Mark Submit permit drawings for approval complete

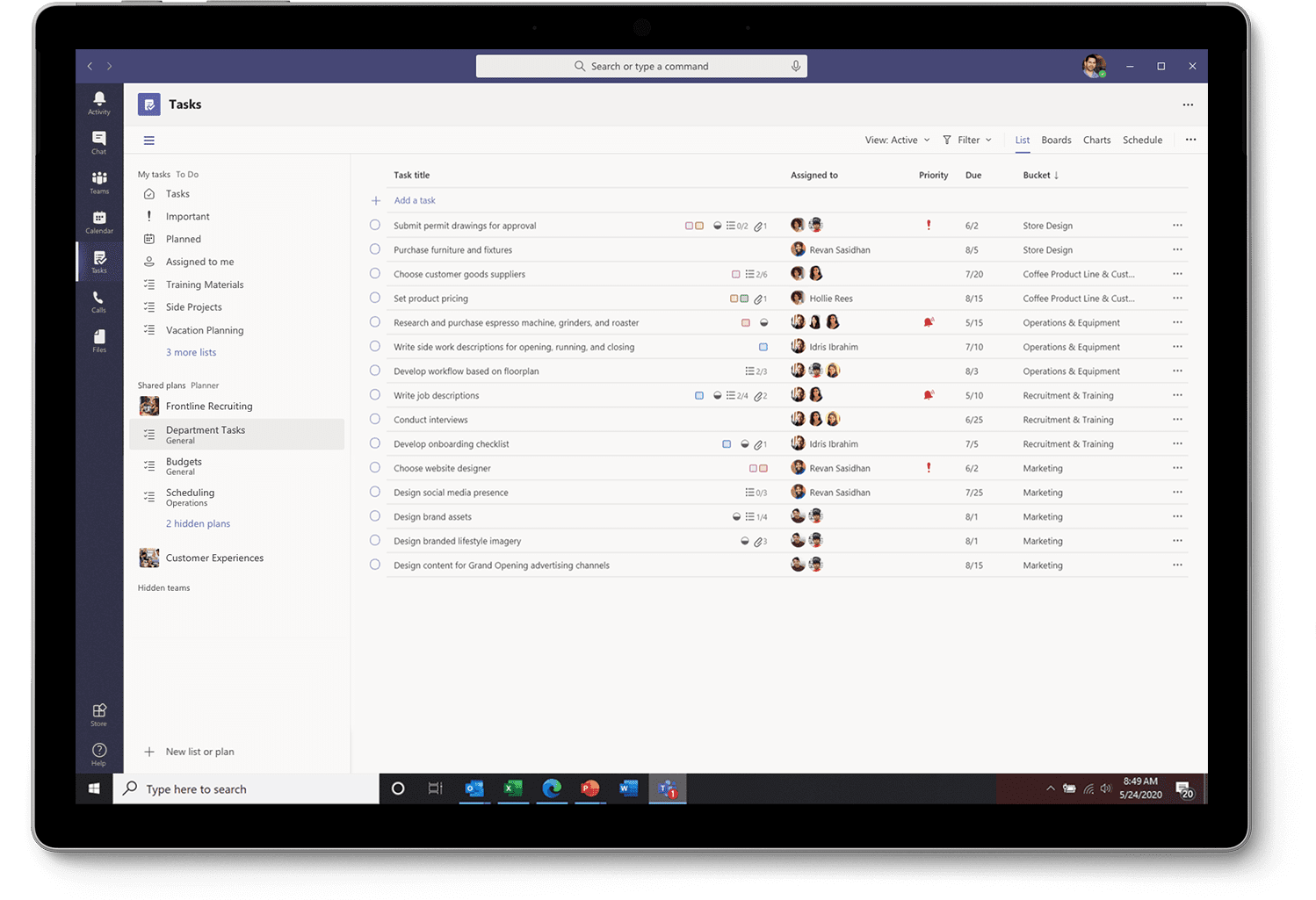tap(375, 225)
